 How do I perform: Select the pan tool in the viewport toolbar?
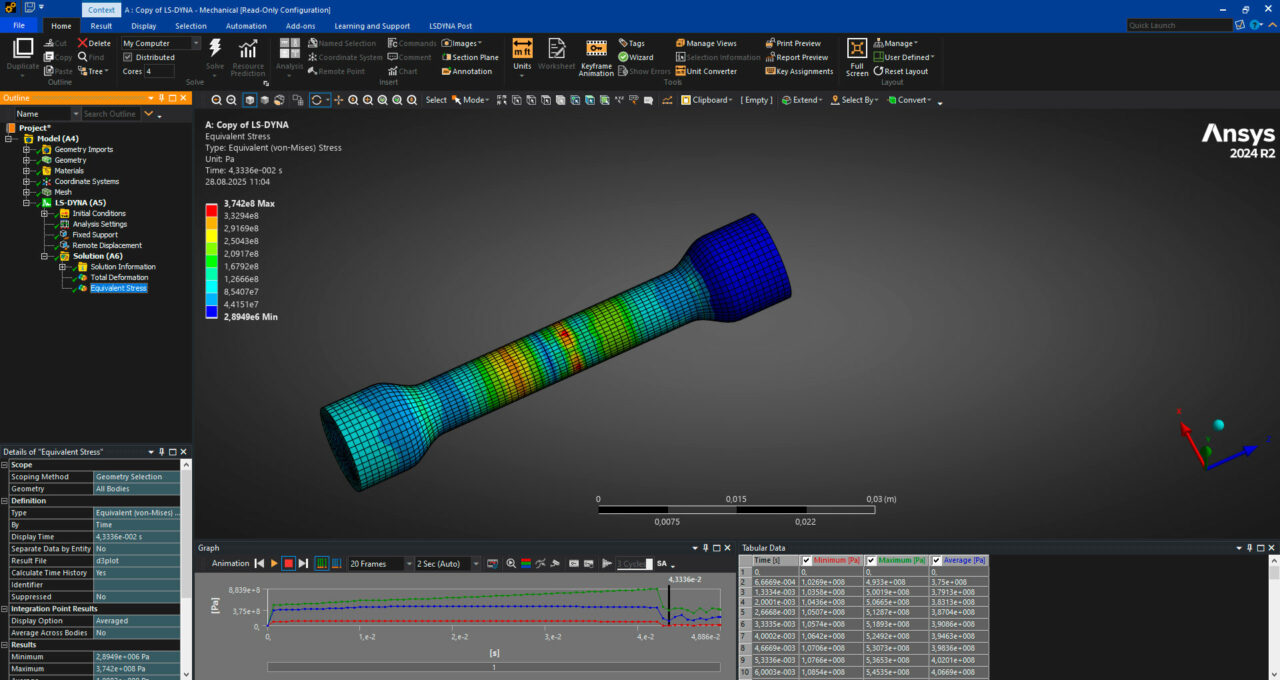coord(339,100)
